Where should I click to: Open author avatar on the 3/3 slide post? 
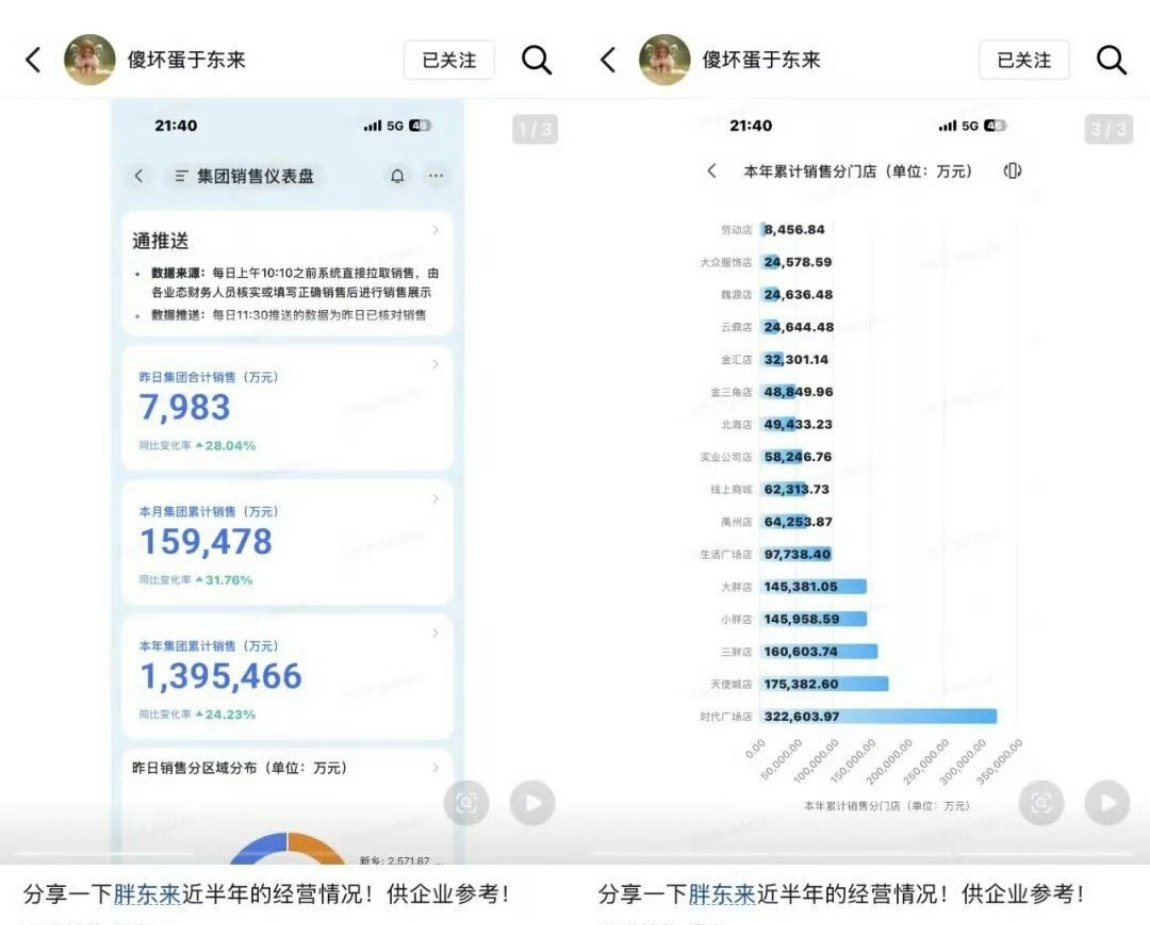click(664, 59)
